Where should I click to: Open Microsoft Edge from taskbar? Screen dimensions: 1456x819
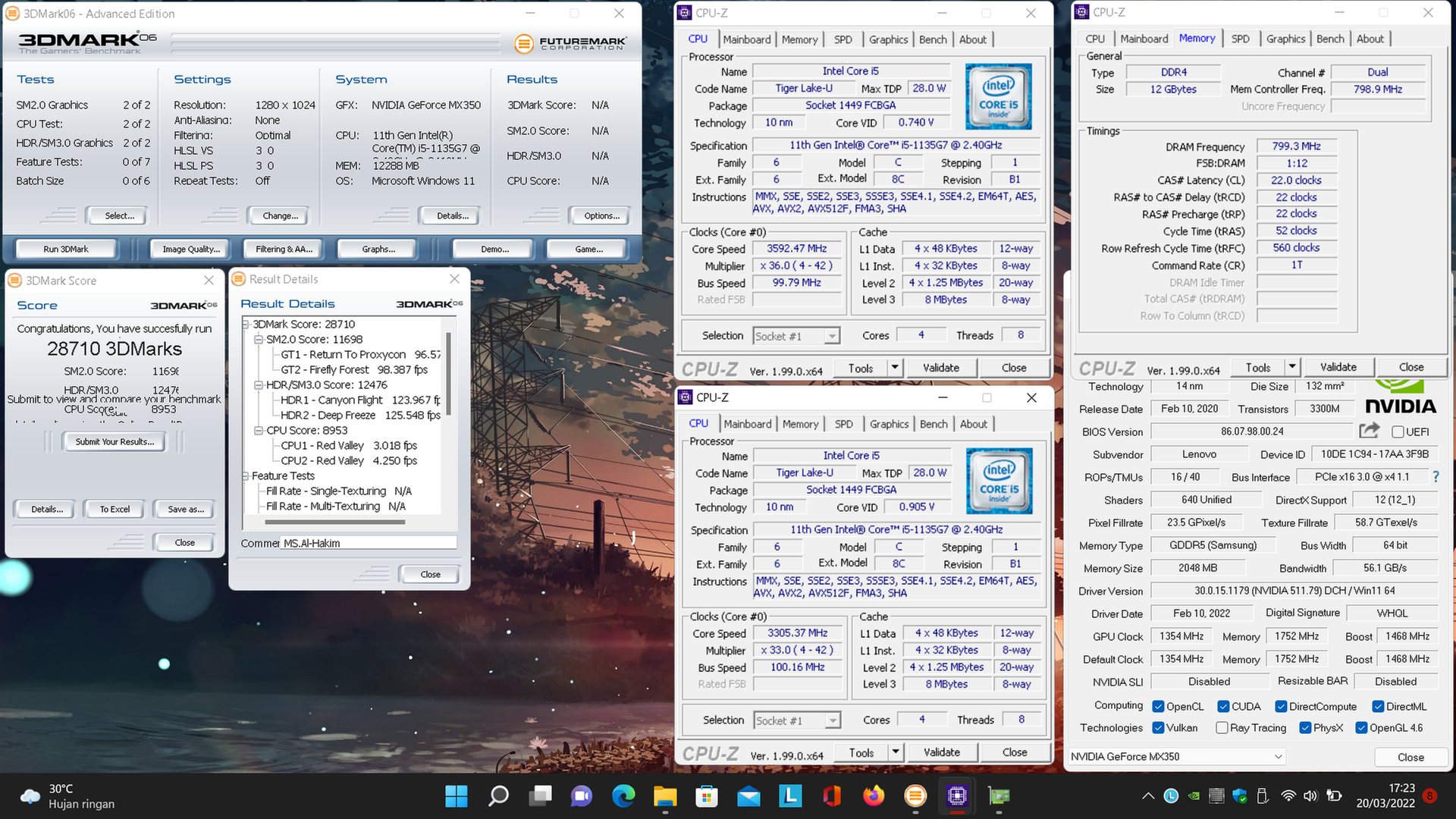[623, 795]
